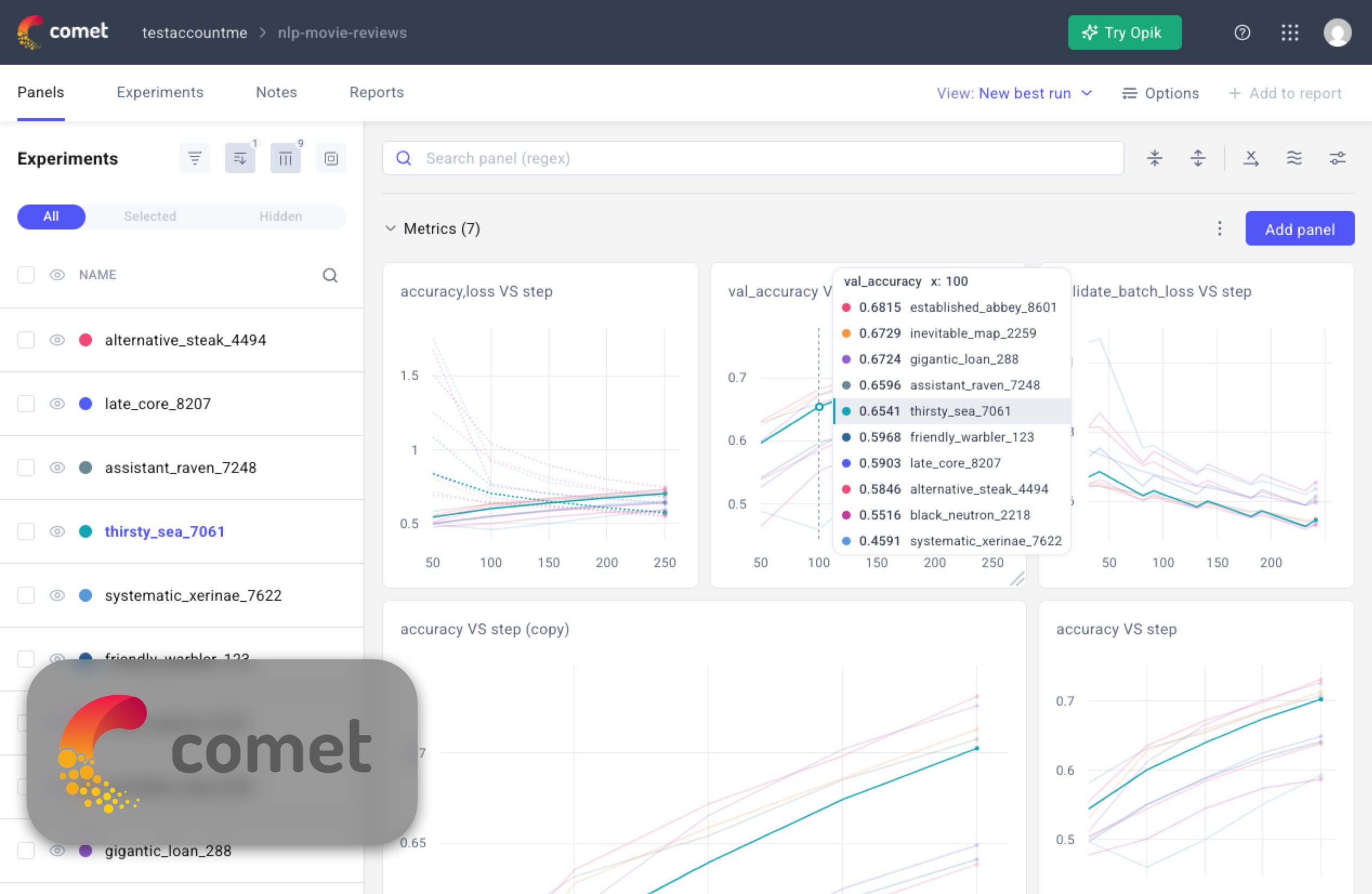Open the user profile avatar

tap(1337, 33)
